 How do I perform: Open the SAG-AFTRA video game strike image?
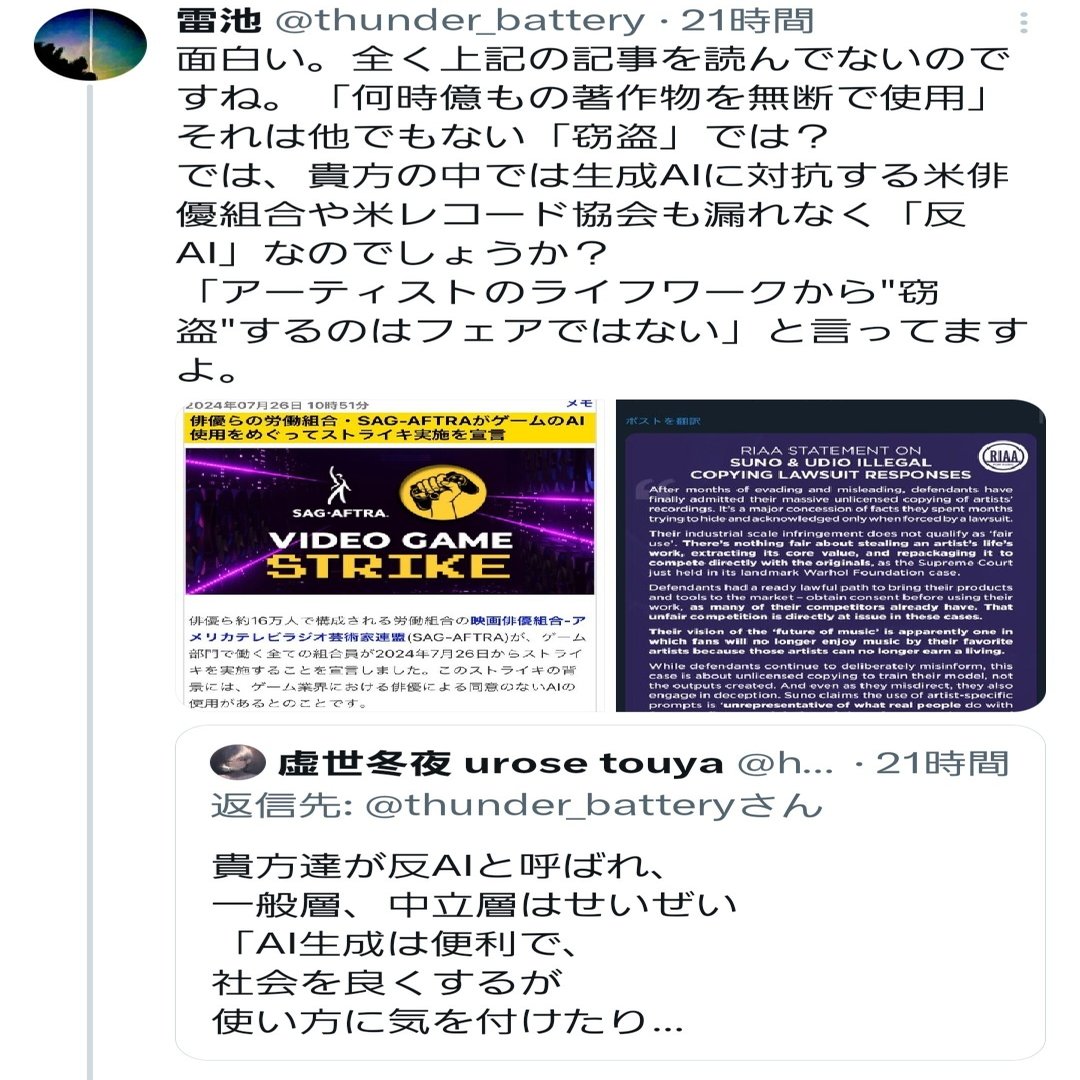389,554
